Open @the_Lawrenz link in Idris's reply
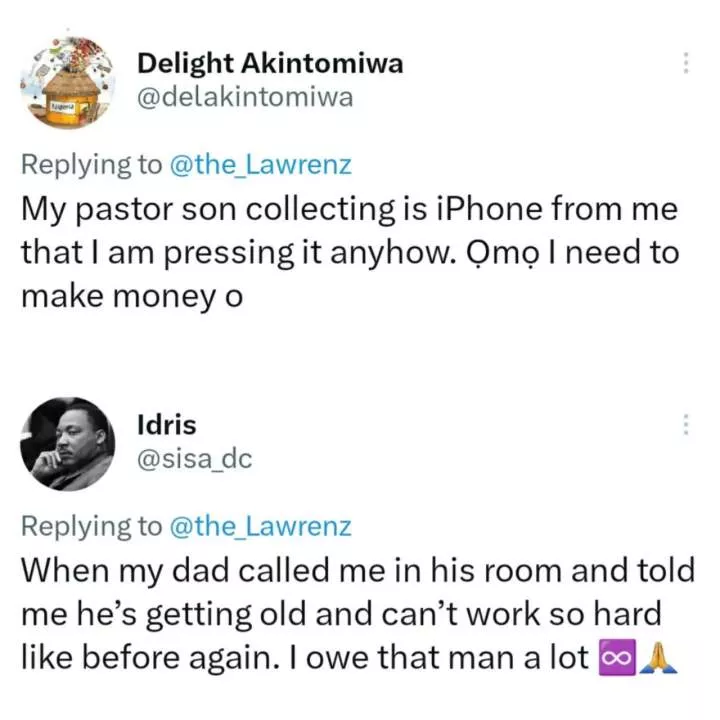720x720 pixels. coord(261,526)
